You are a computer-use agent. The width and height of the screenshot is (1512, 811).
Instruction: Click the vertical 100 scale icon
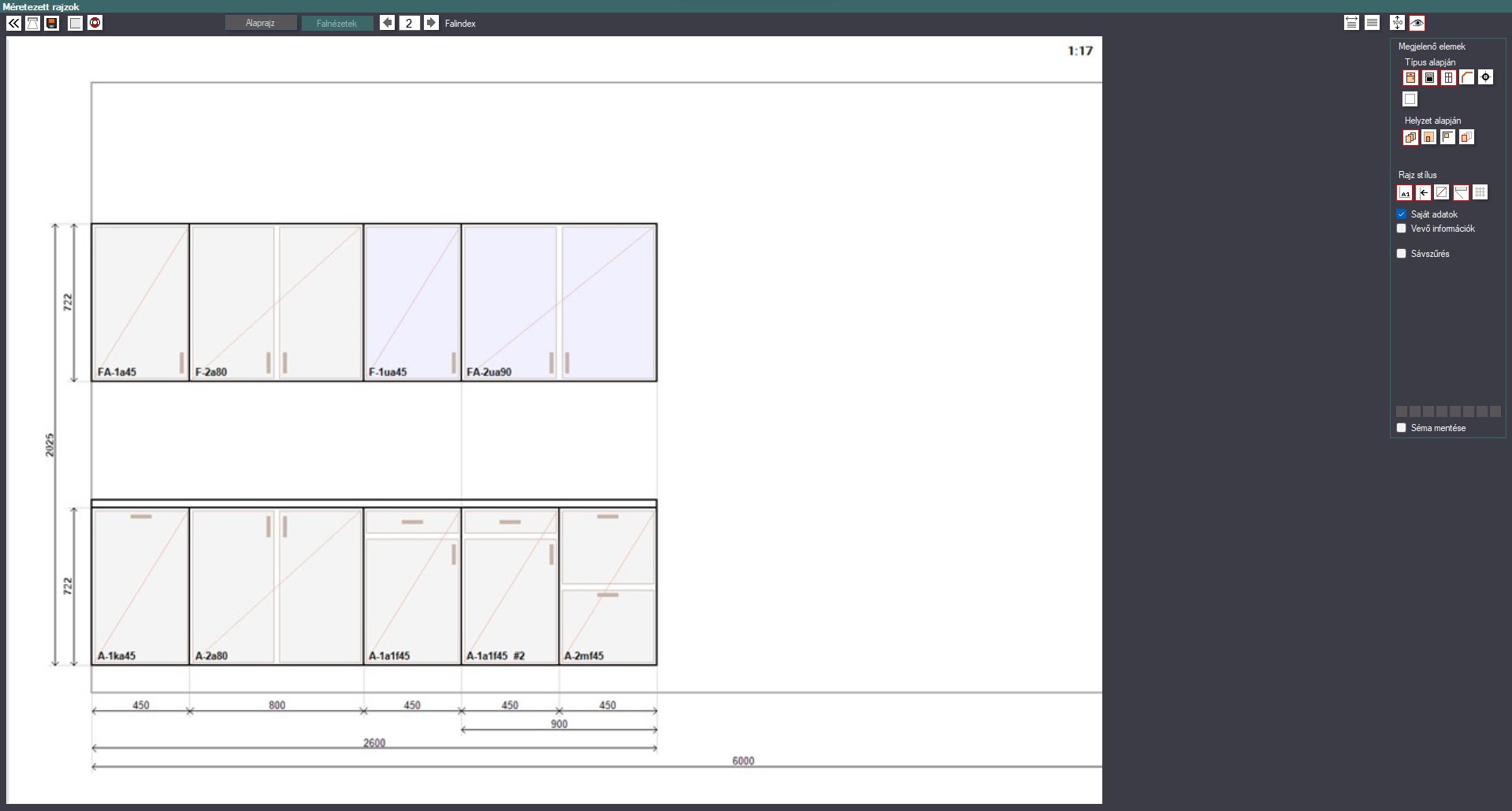tap(1397, 23)
